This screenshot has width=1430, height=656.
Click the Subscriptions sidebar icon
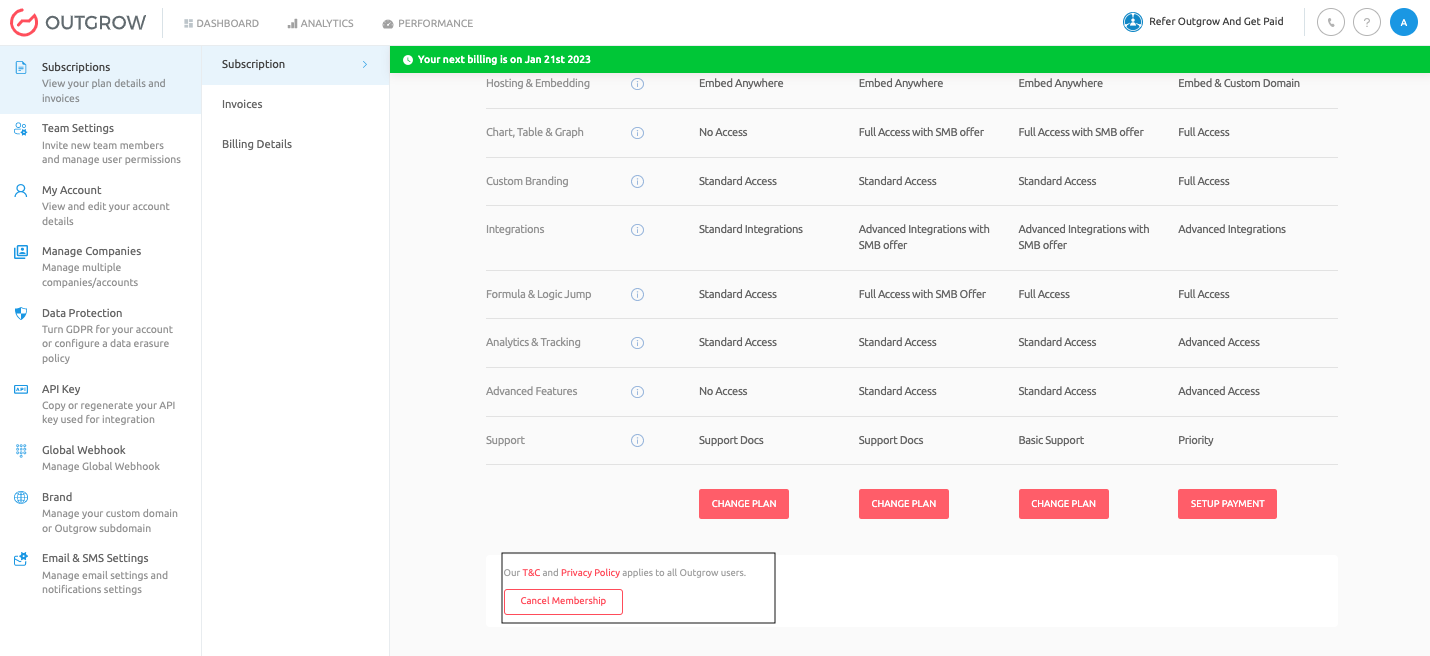21,67
